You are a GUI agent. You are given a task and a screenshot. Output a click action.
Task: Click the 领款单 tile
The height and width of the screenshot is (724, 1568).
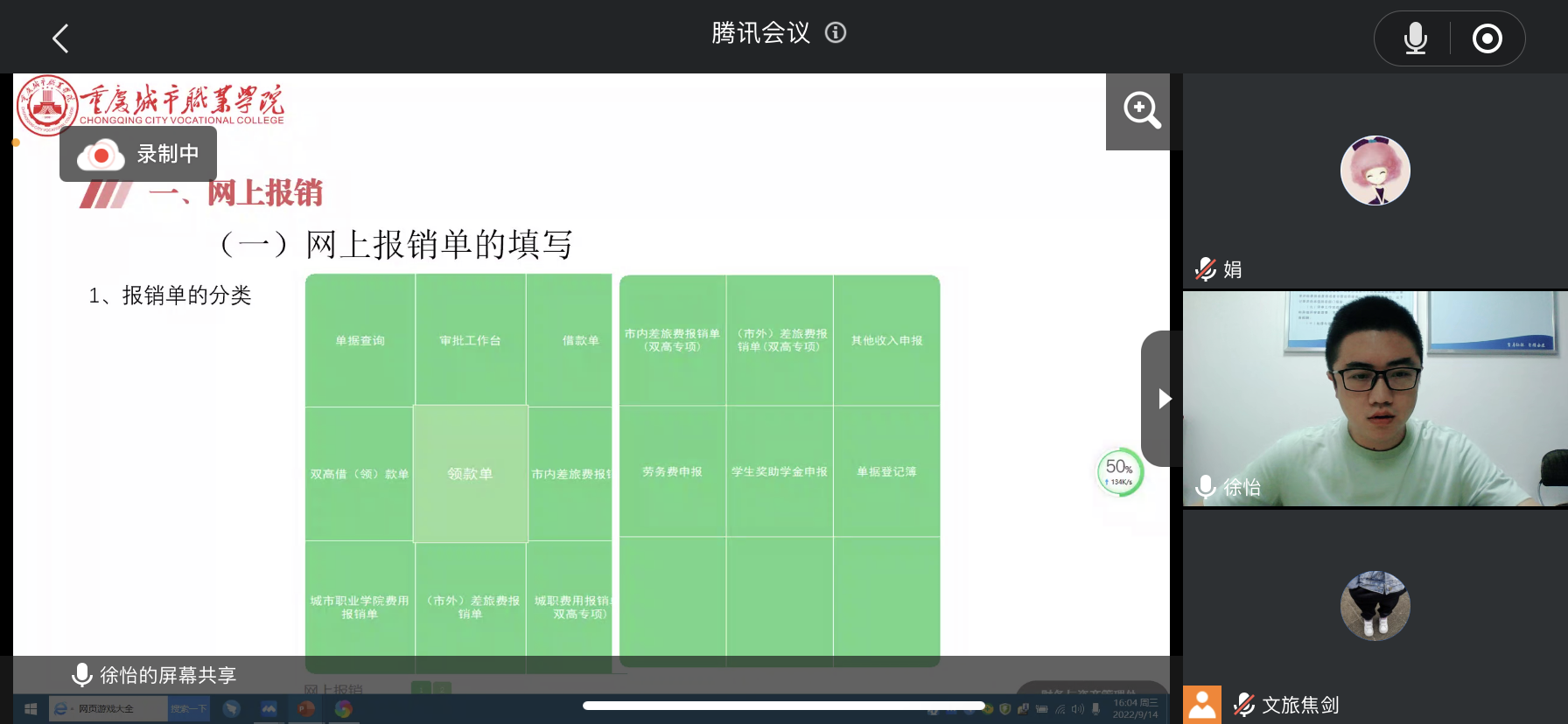pyautogui.click(x=471, y=474)
